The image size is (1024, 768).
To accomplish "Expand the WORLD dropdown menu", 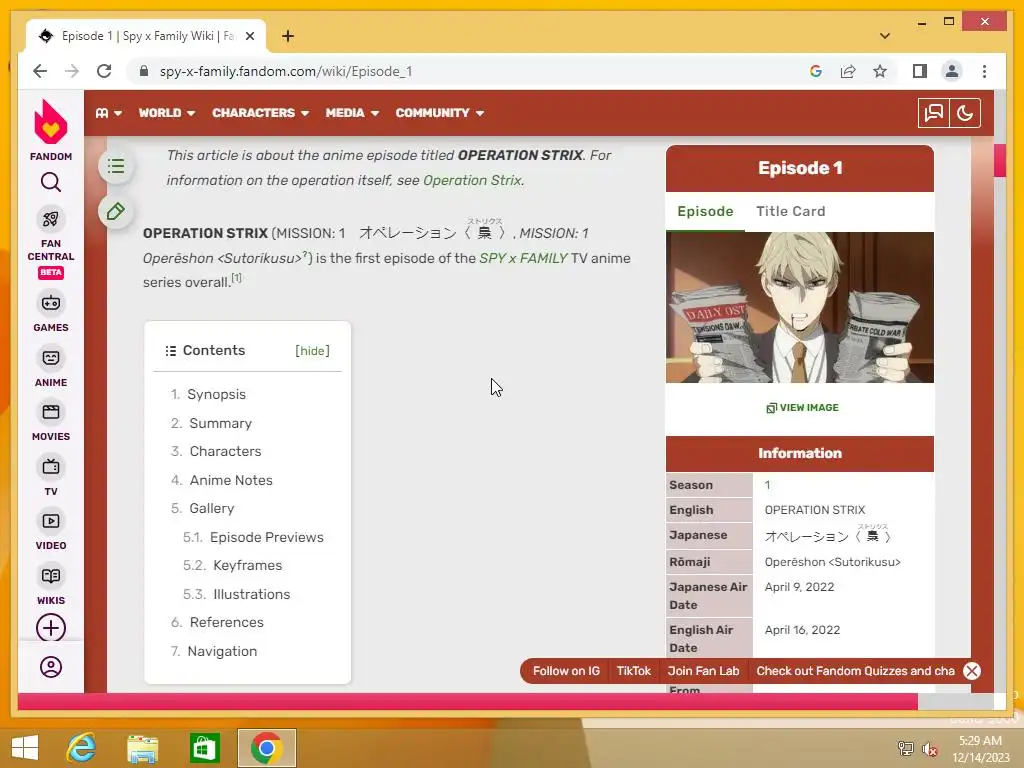I will (167, 113).
